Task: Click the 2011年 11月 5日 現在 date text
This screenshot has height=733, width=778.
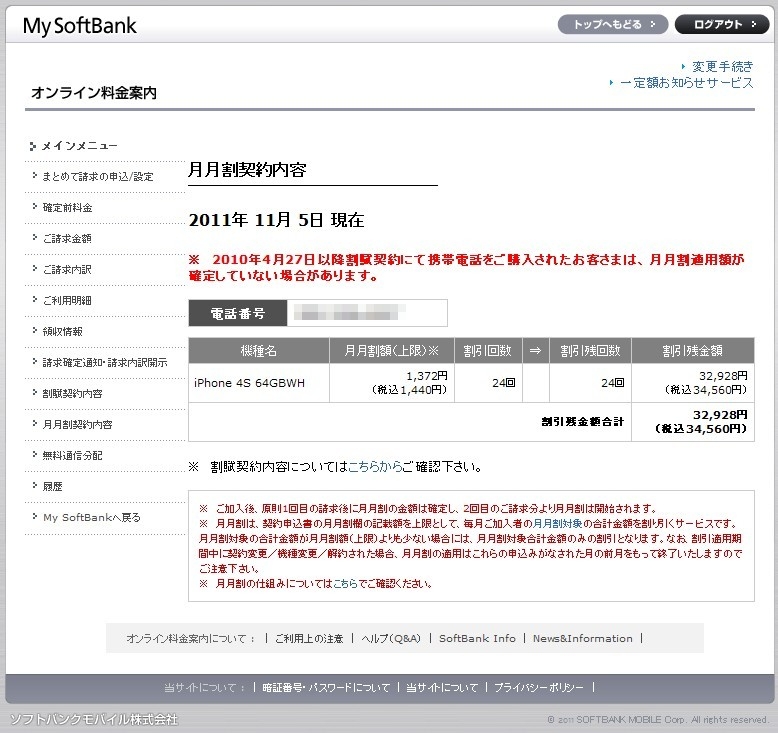Action: point(276,219)
